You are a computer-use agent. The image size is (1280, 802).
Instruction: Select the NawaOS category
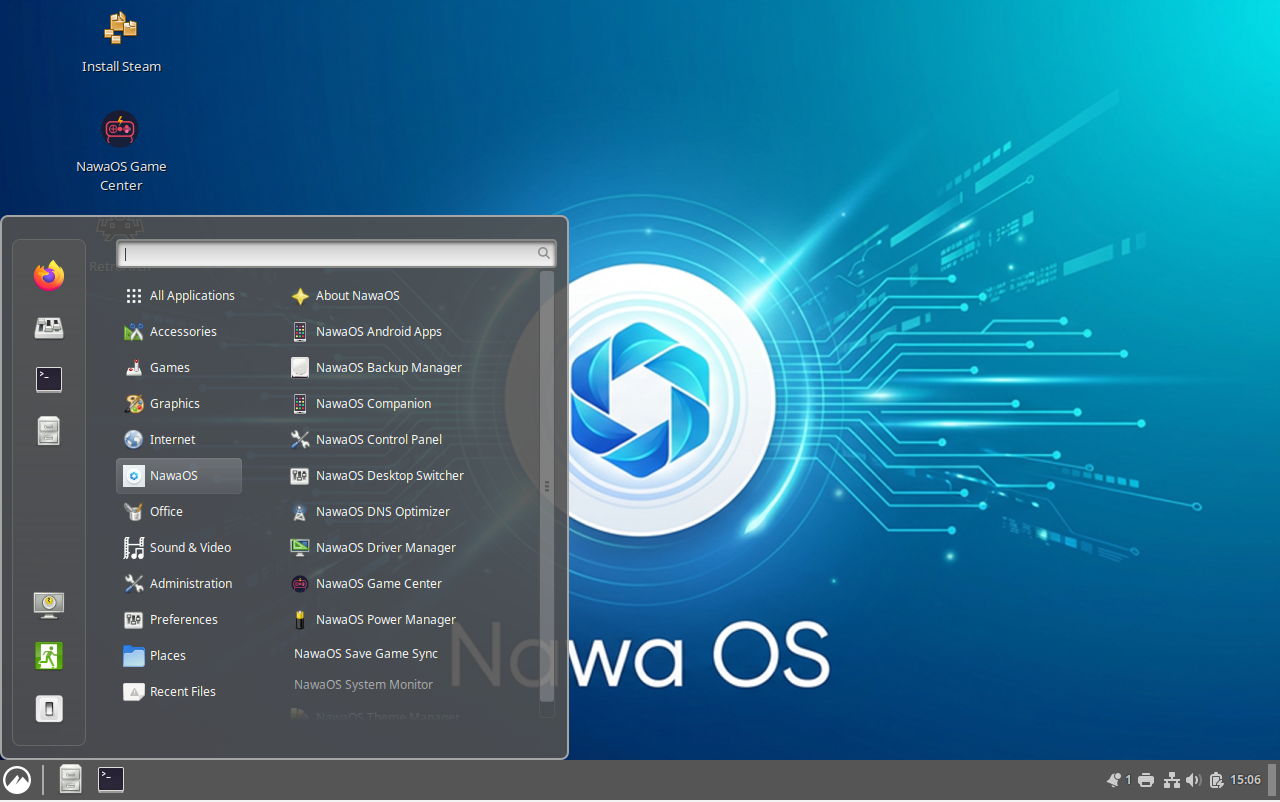pos(178,475)
